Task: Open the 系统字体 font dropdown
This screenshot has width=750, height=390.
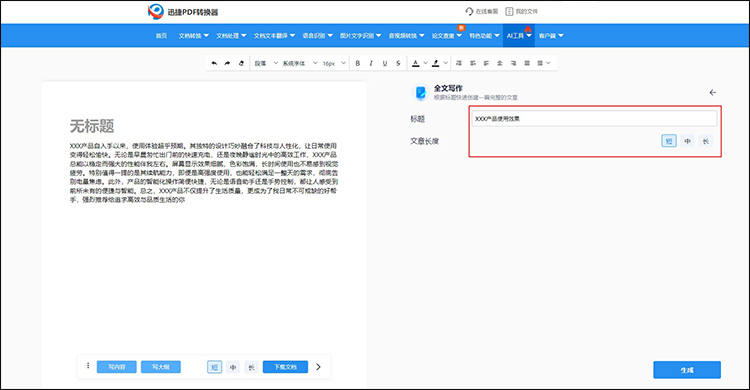Action: pyautogui.click(x=299, y=63)
